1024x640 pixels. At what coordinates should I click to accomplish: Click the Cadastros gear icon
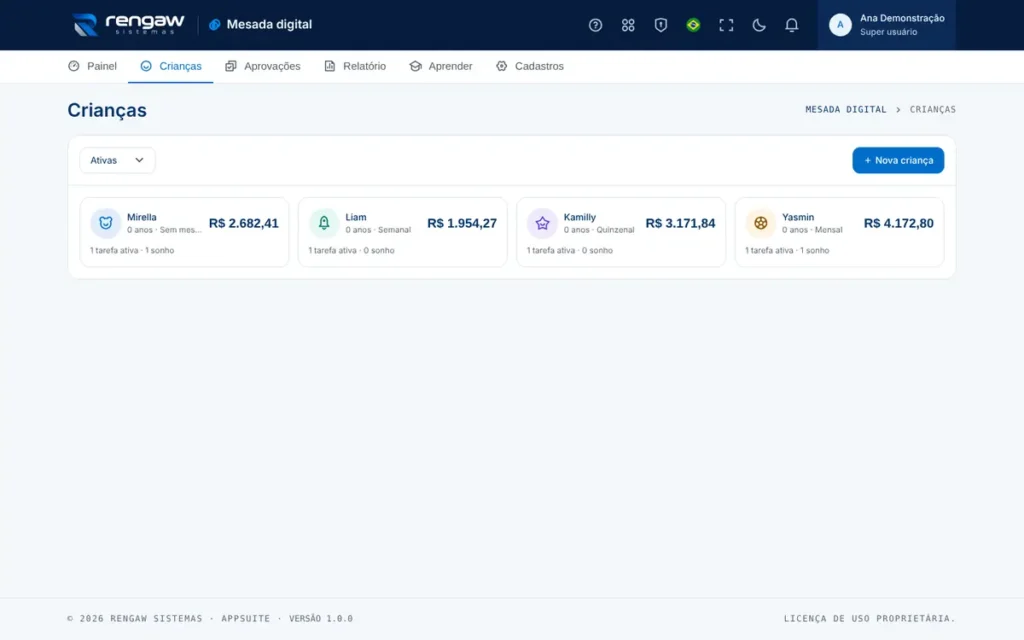pyautogui.click(x=502, y=66)
